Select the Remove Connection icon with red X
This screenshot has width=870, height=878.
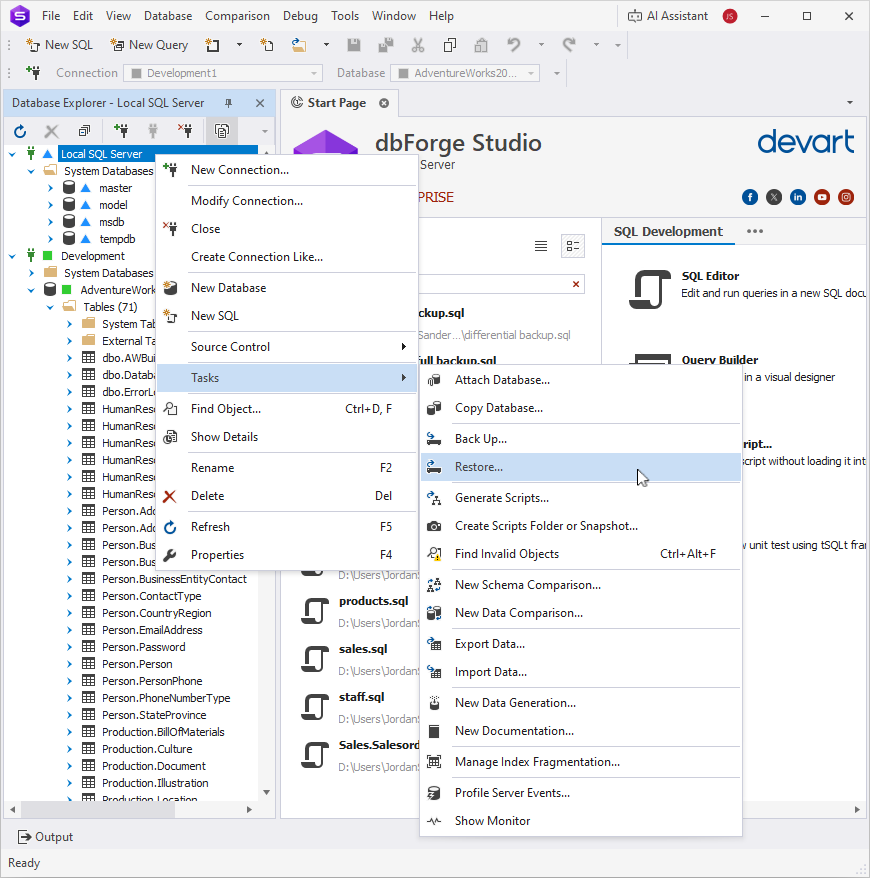(x=187, y=131)
